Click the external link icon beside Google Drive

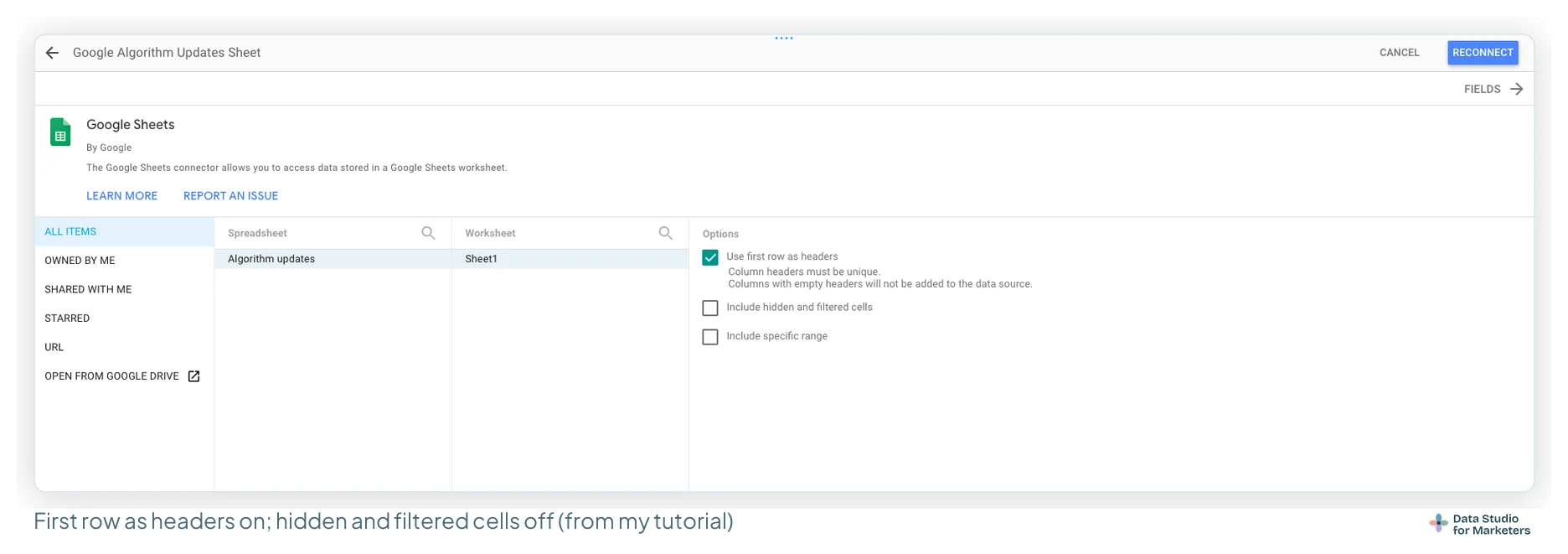pos(193,376)
